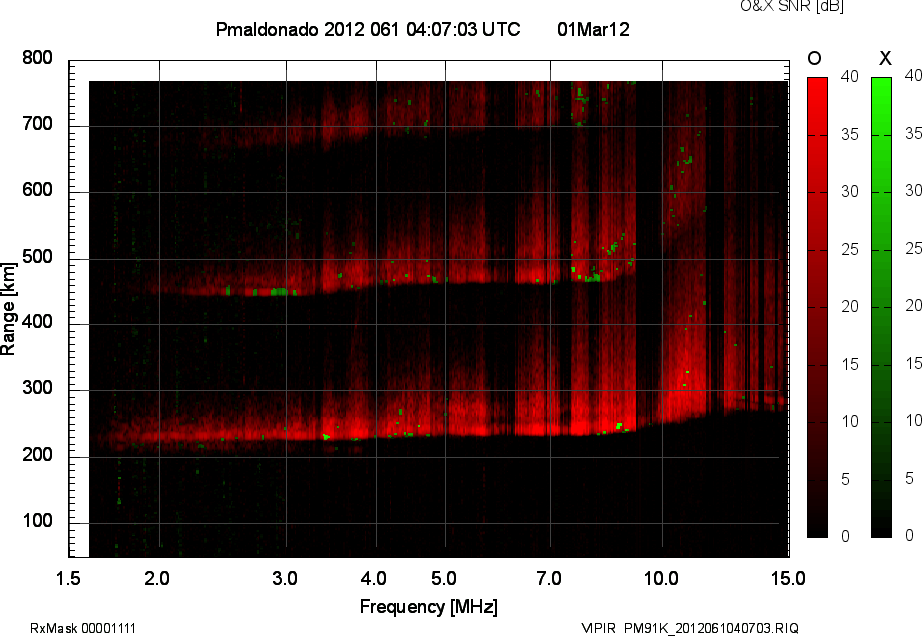Click the 800 tick on the range axis

[x=37, y=59]
